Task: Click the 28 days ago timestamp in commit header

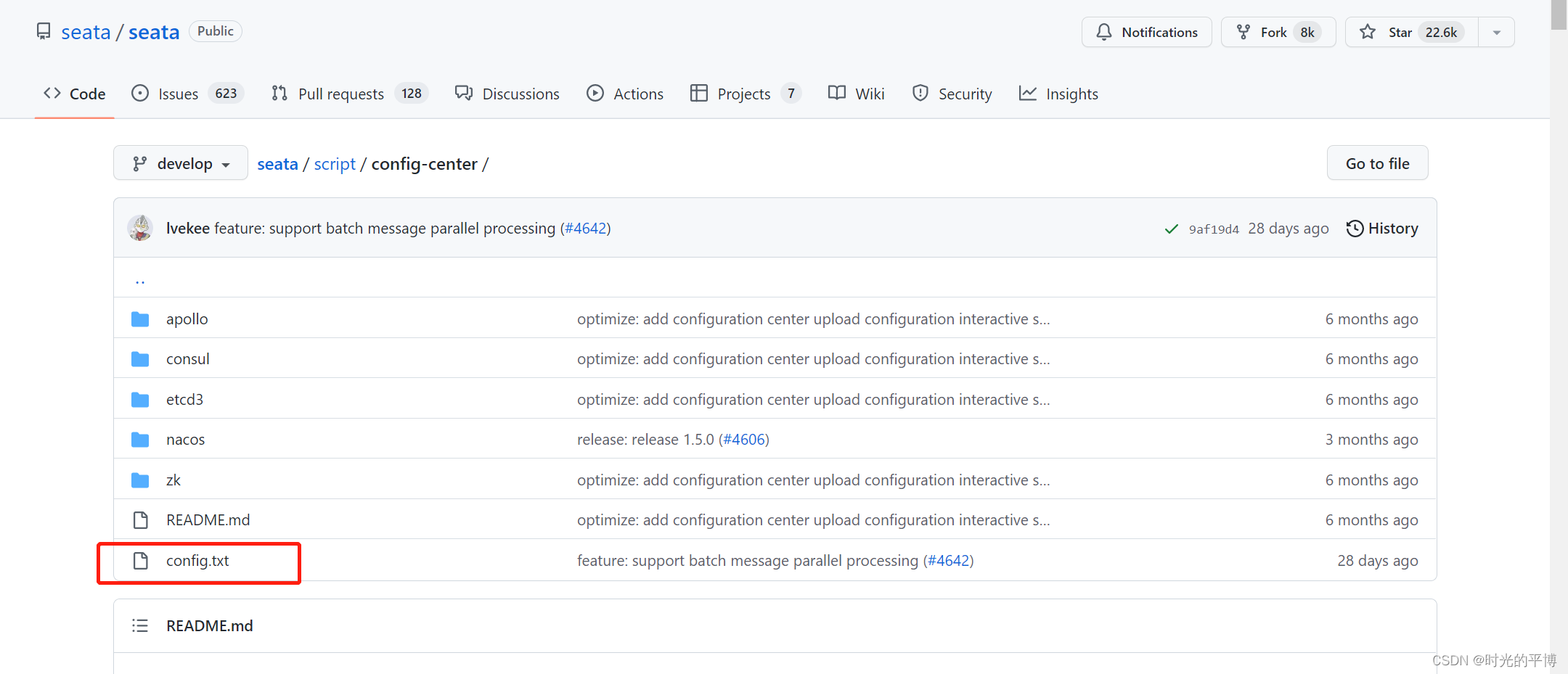Action: click(1288, 228)
